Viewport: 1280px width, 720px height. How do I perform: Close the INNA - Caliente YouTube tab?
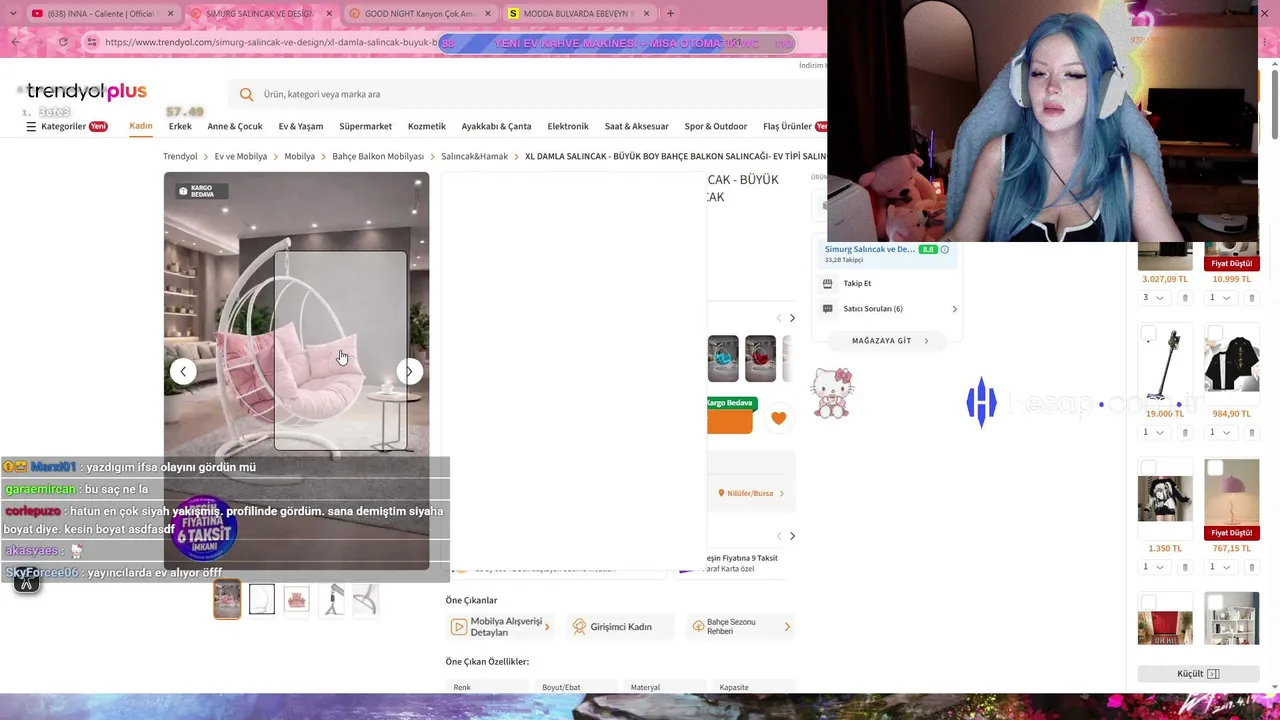pos(170,14)
